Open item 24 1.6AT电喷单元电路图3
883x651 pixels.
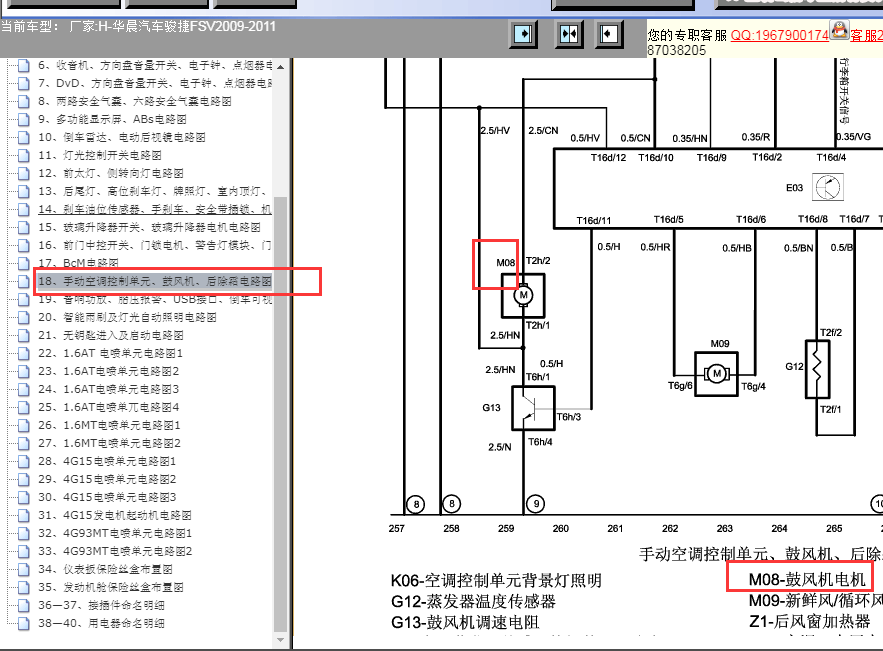click(x=109, y=390)
